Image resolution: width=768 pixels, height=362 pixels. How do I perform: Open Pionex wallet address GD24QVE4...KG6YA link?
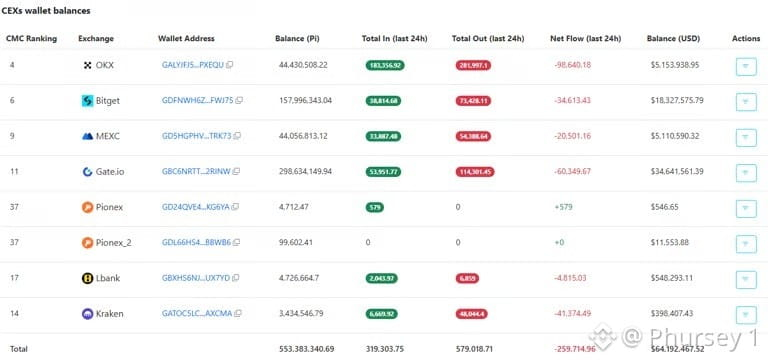point(195,207)
